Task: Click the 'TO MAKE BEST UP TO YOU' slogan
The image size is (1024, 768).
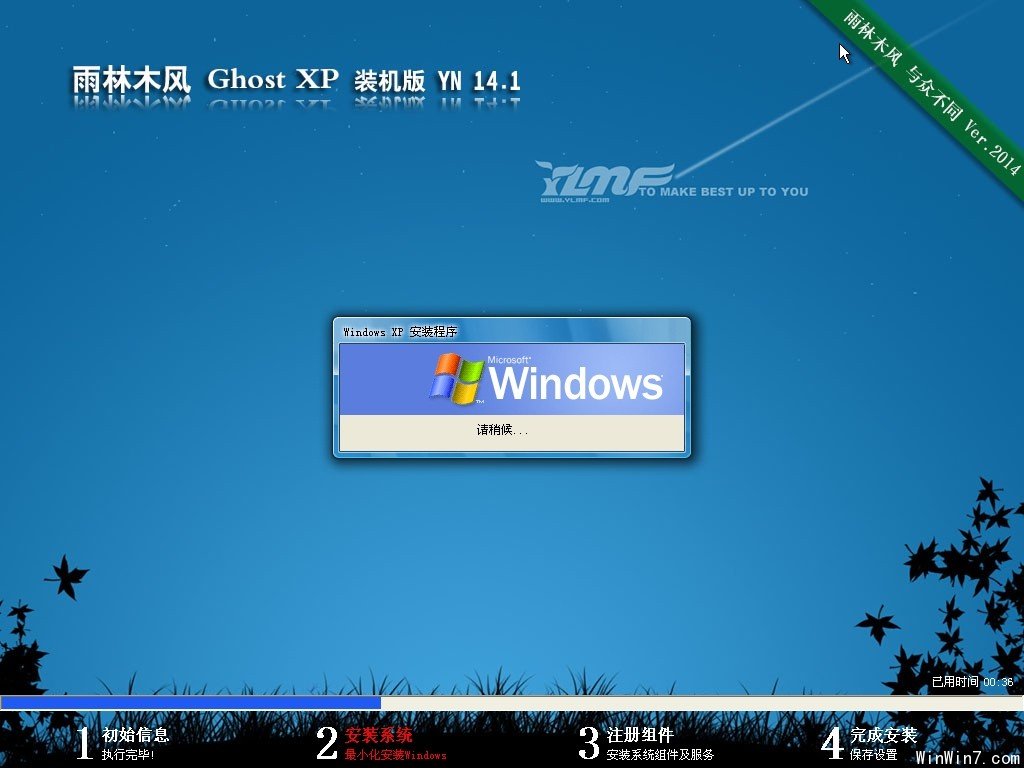Action: click(723, 192)
